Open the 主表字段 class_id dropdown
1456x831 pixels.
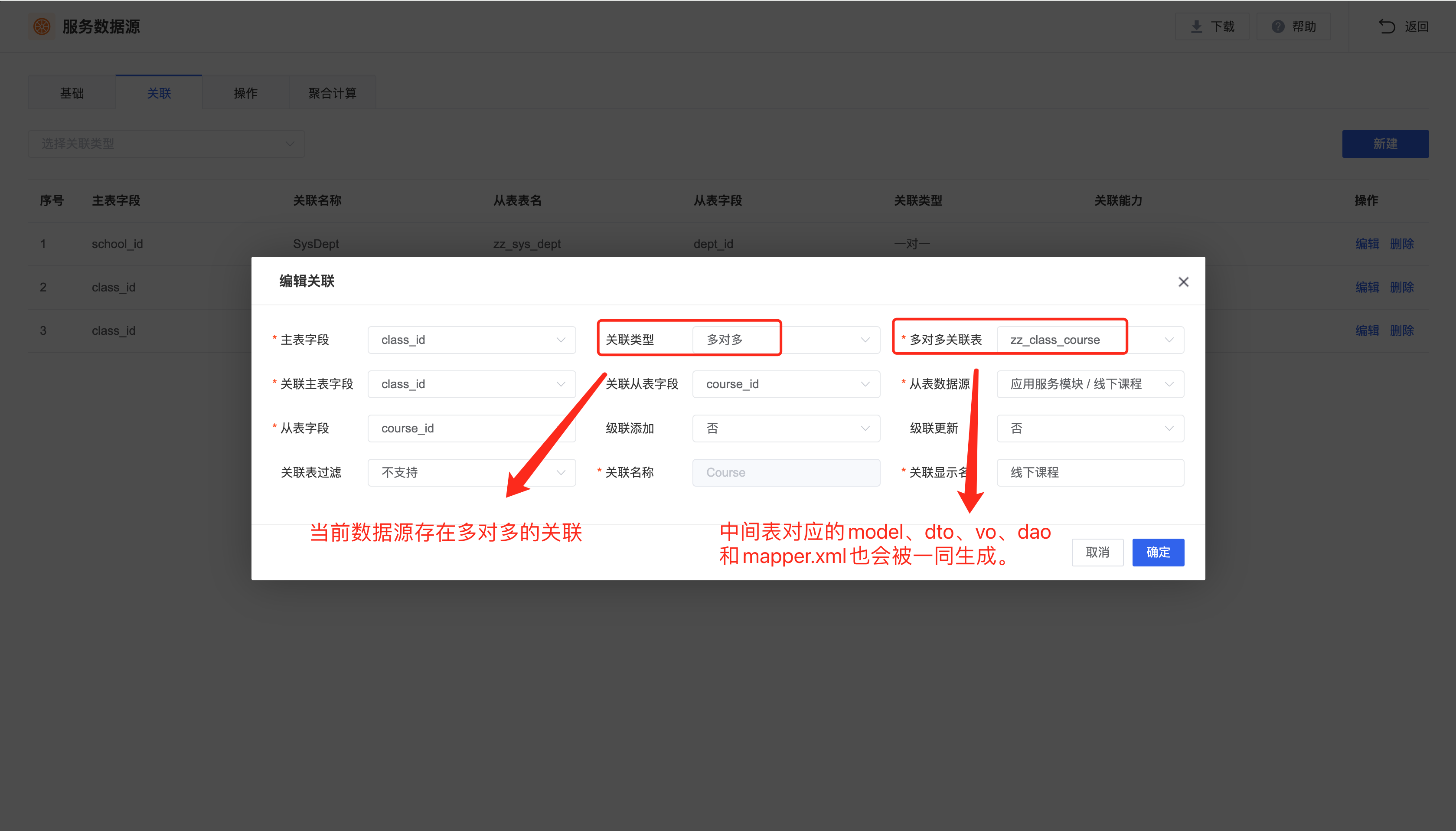point(472,340)
